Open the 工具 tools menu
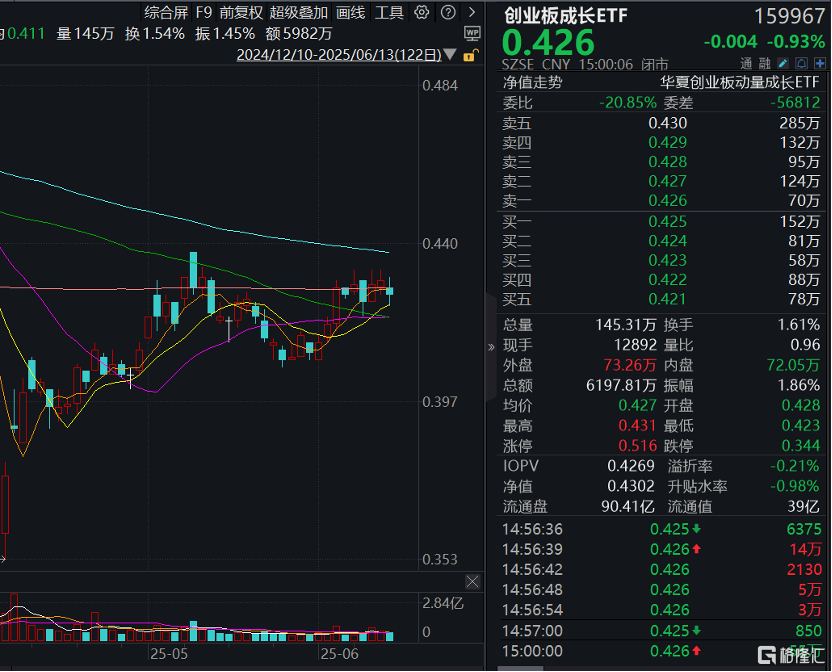This screenshot has width=832, height=672. click(389, 12)
